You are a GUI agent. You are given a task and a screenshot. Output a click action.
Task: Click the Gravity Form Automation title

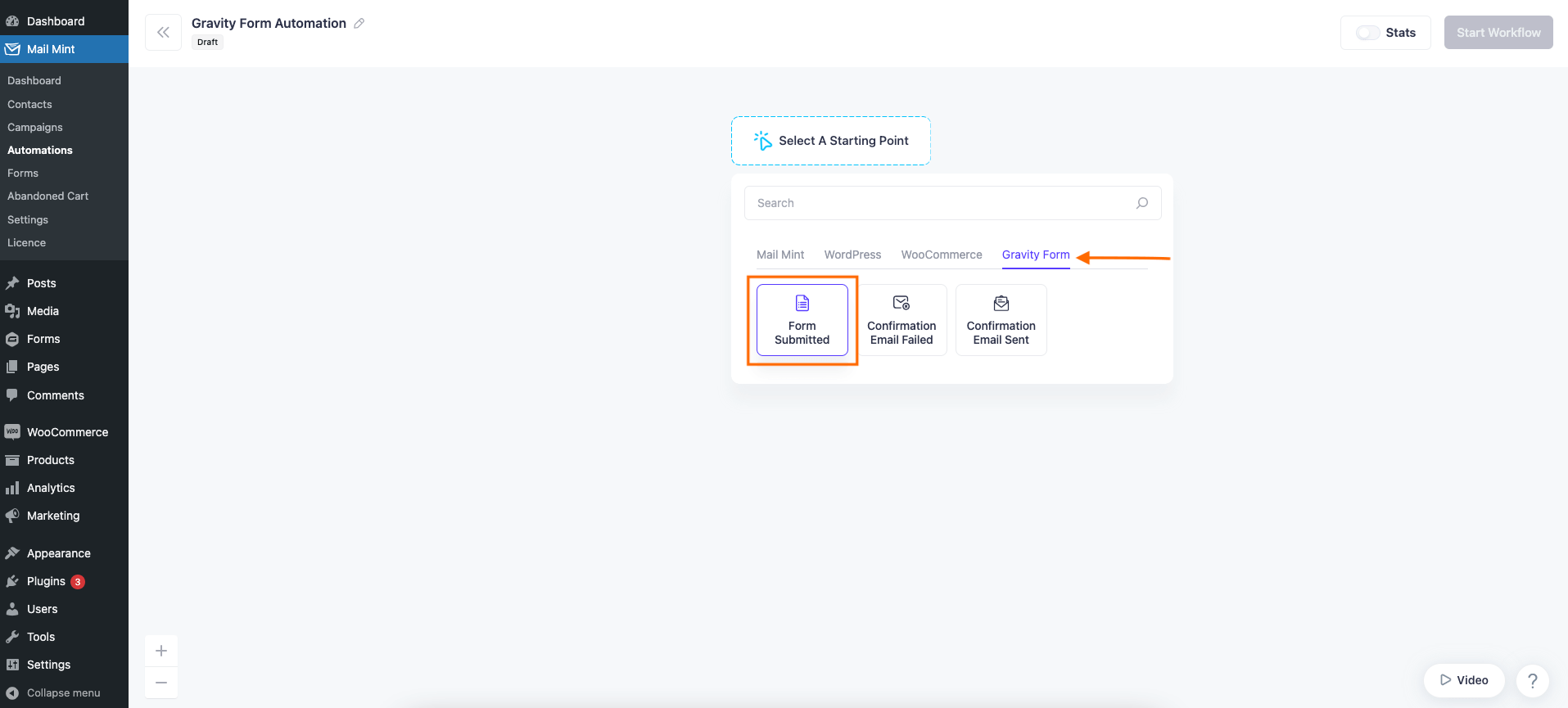(x=269, y=24)
